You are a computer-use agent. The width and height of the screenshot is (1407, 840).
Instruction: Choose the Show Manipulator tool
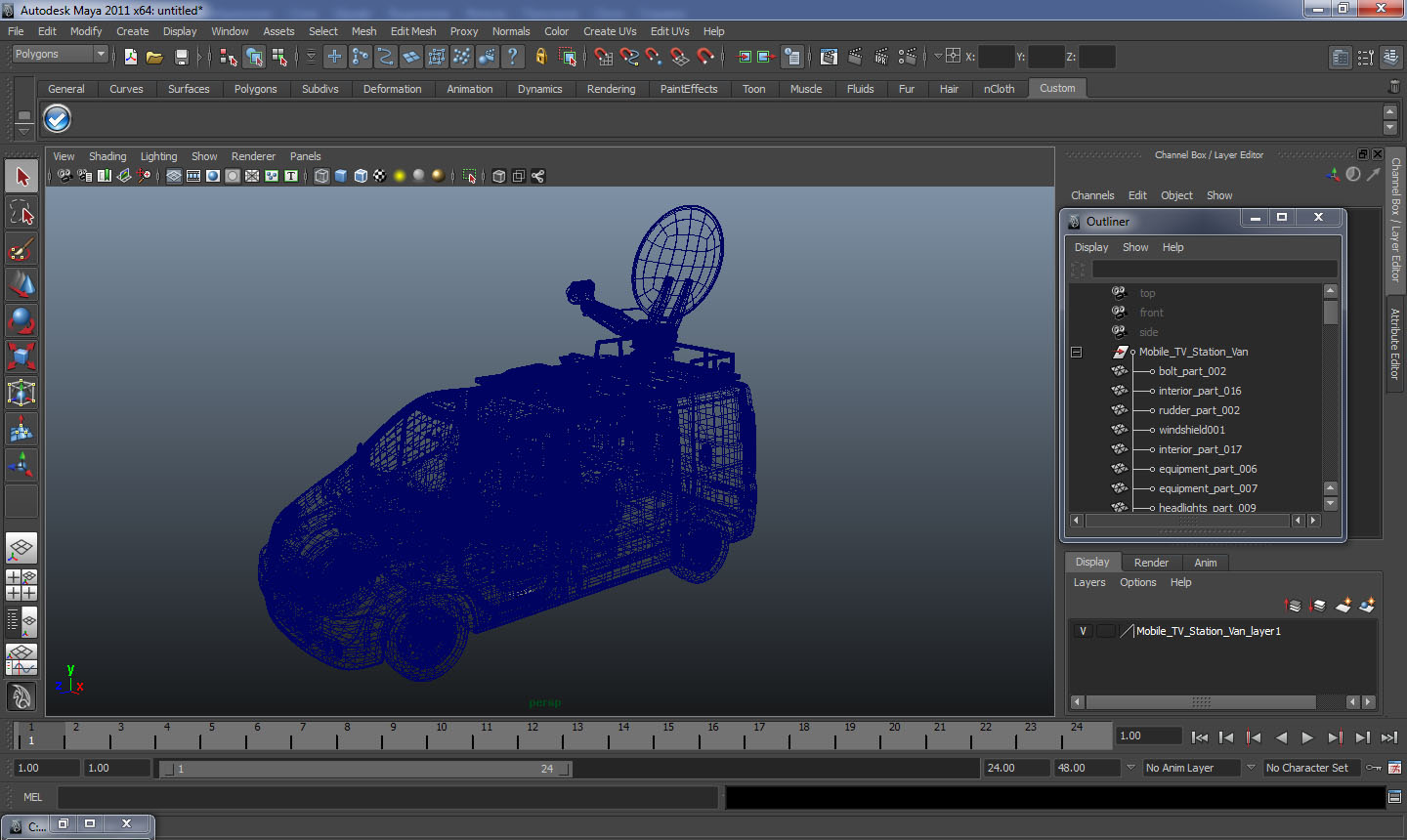pyautogui.click(x=21, y=465)
